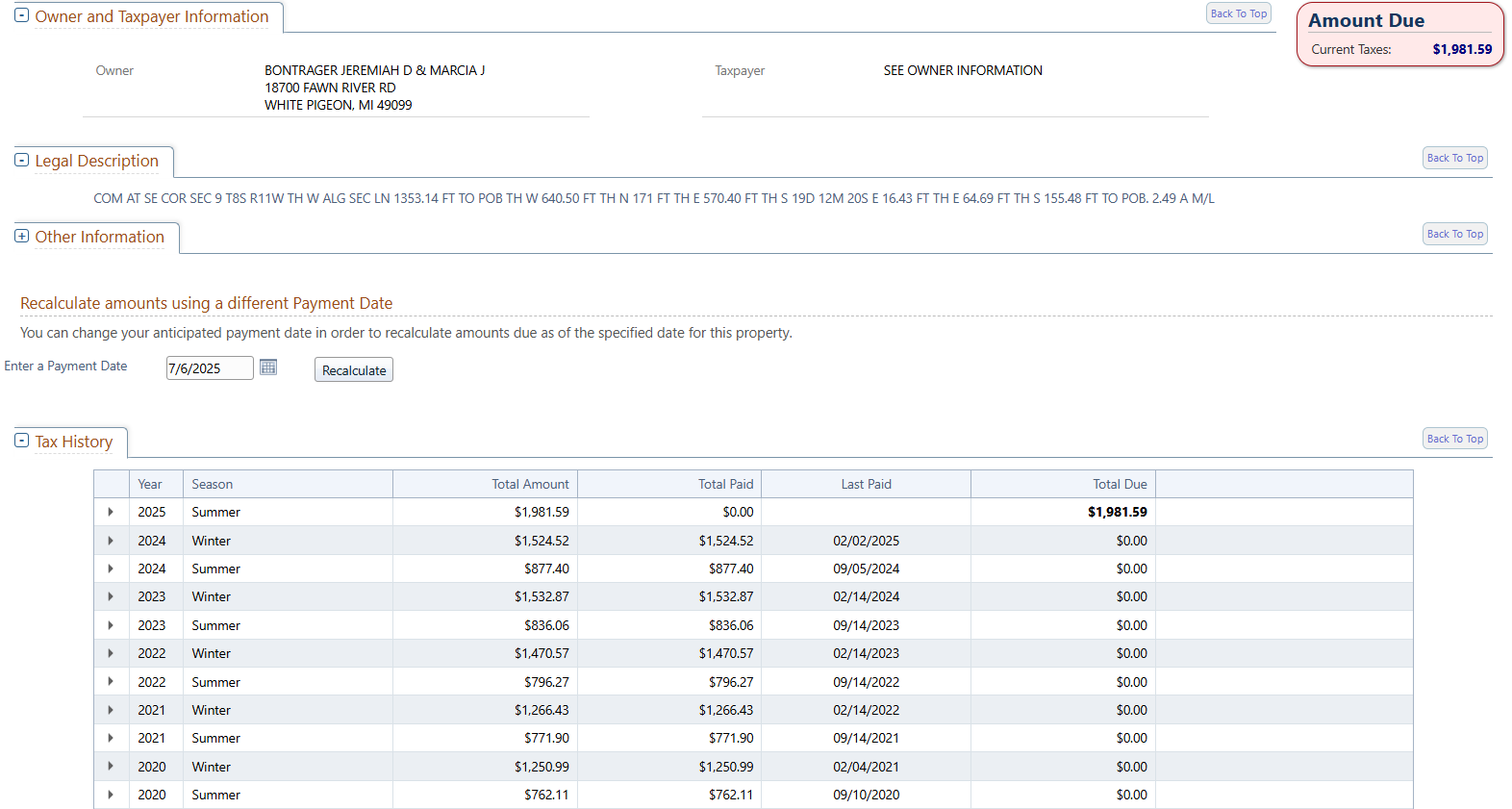The width and height of the screenshot is (1512, 809).
Task: Collapse the Owner and Taxpayer Information section
Action: (x=22, y=16)
